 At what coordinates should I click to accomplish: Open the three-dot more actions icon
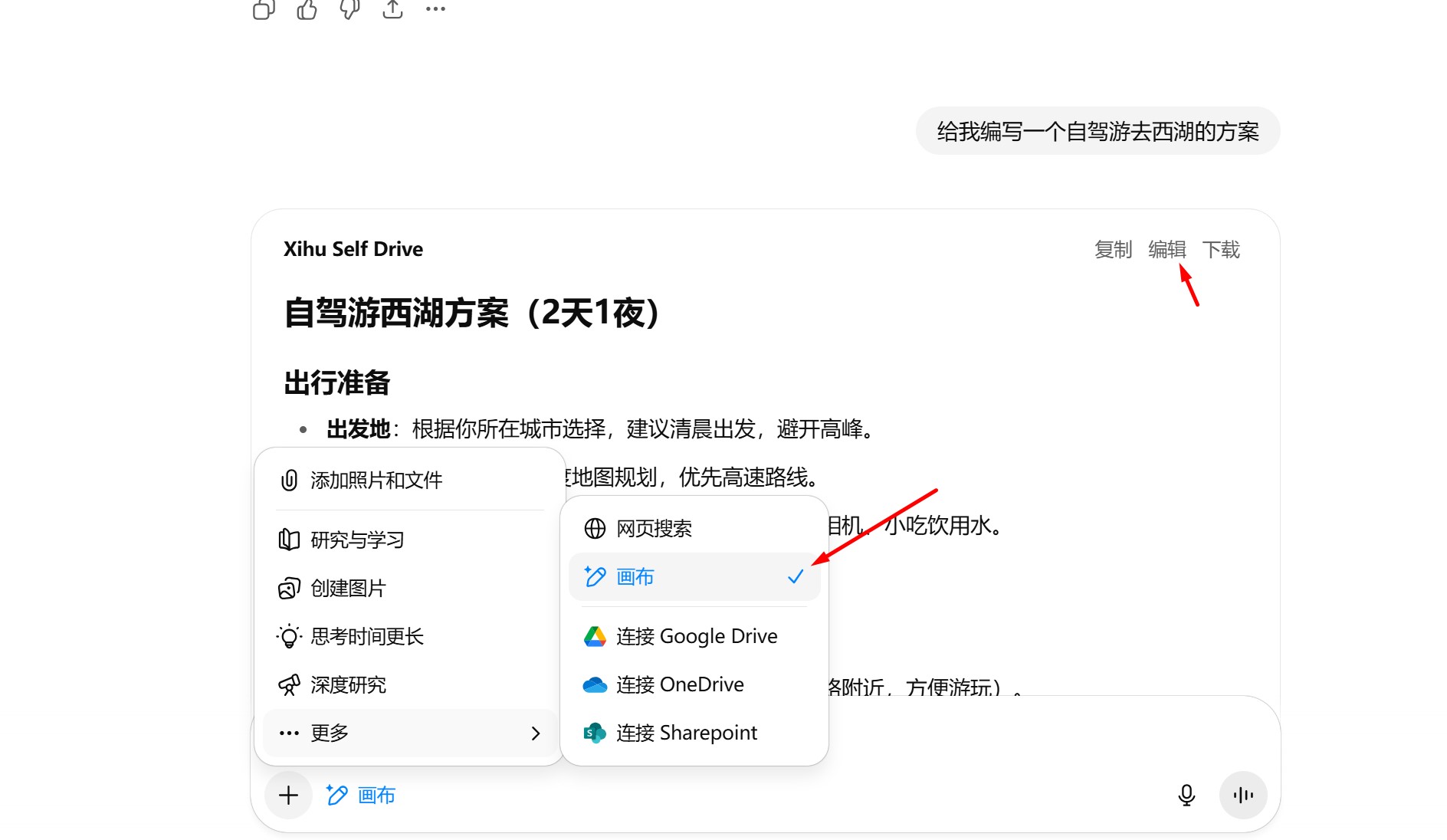tap(435, 9)
